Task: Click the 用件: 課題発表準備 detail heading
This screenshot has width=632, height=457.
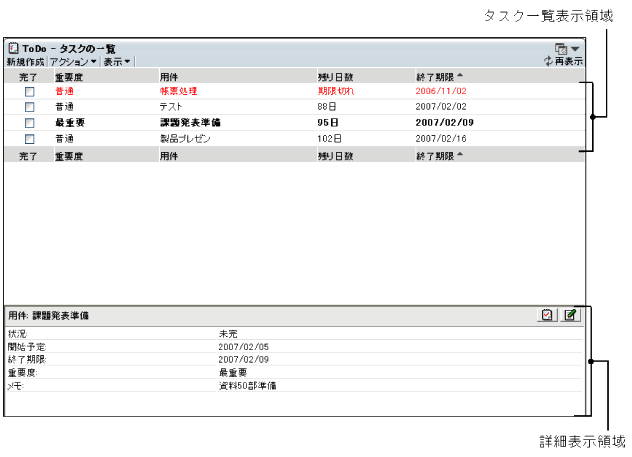Action: 48,316
